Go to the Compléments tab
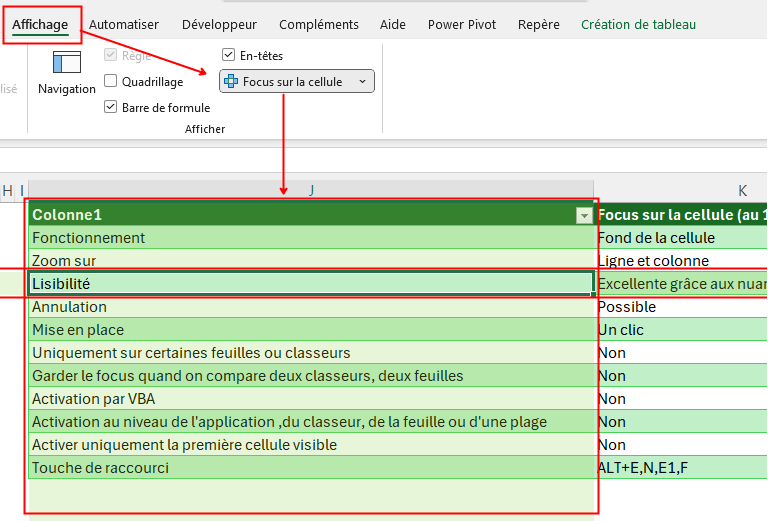 [x=319, y=24]
